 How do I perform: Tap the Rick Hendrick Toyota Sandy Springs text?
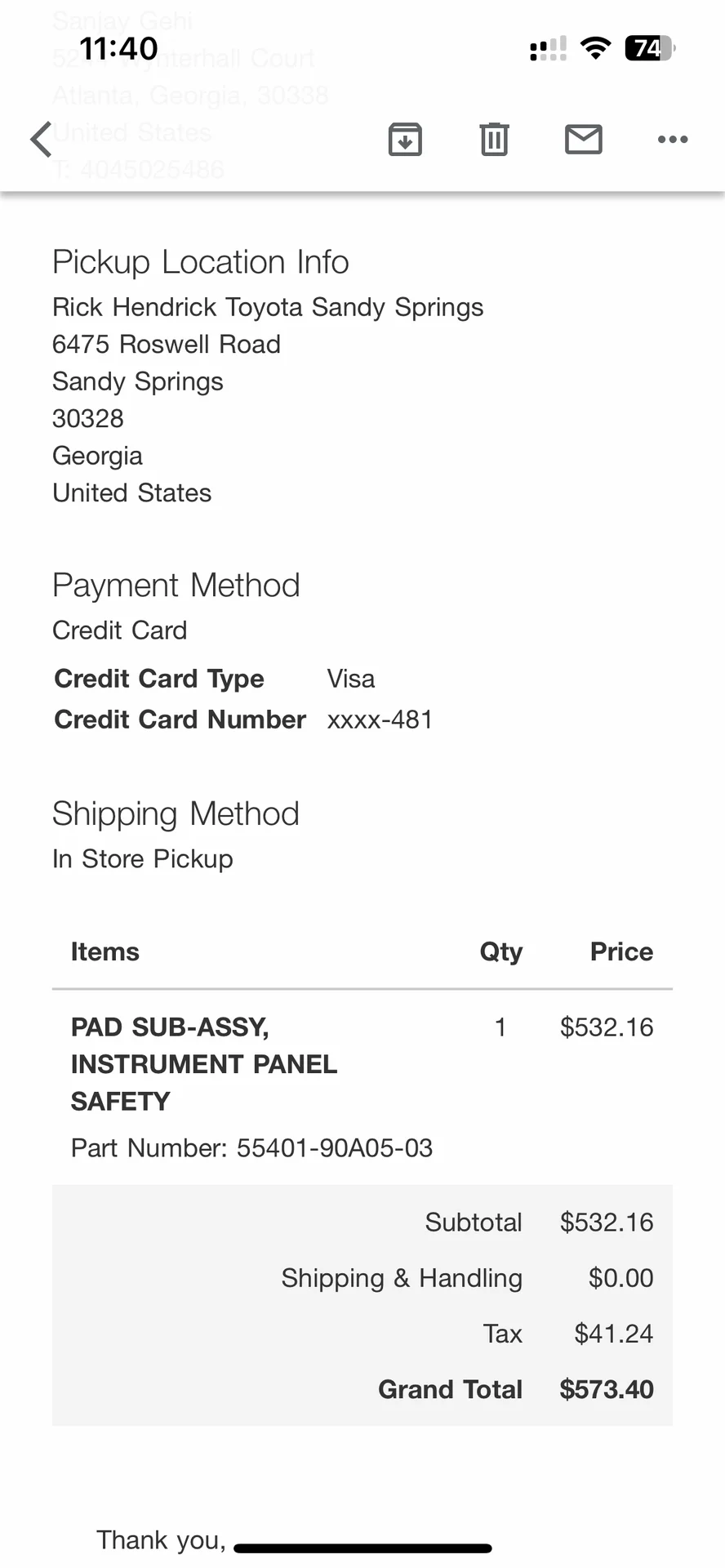click(x=268, y=307)
